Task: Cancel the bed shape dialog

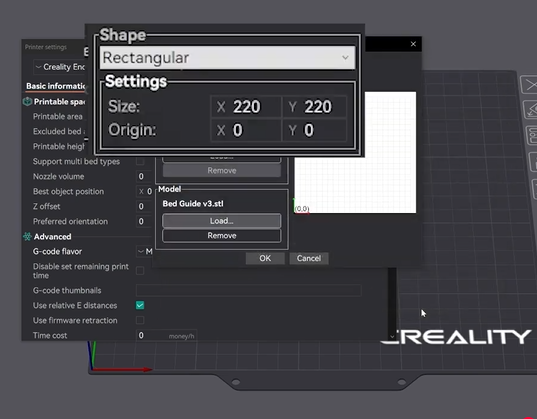Action: coord(309,258)
